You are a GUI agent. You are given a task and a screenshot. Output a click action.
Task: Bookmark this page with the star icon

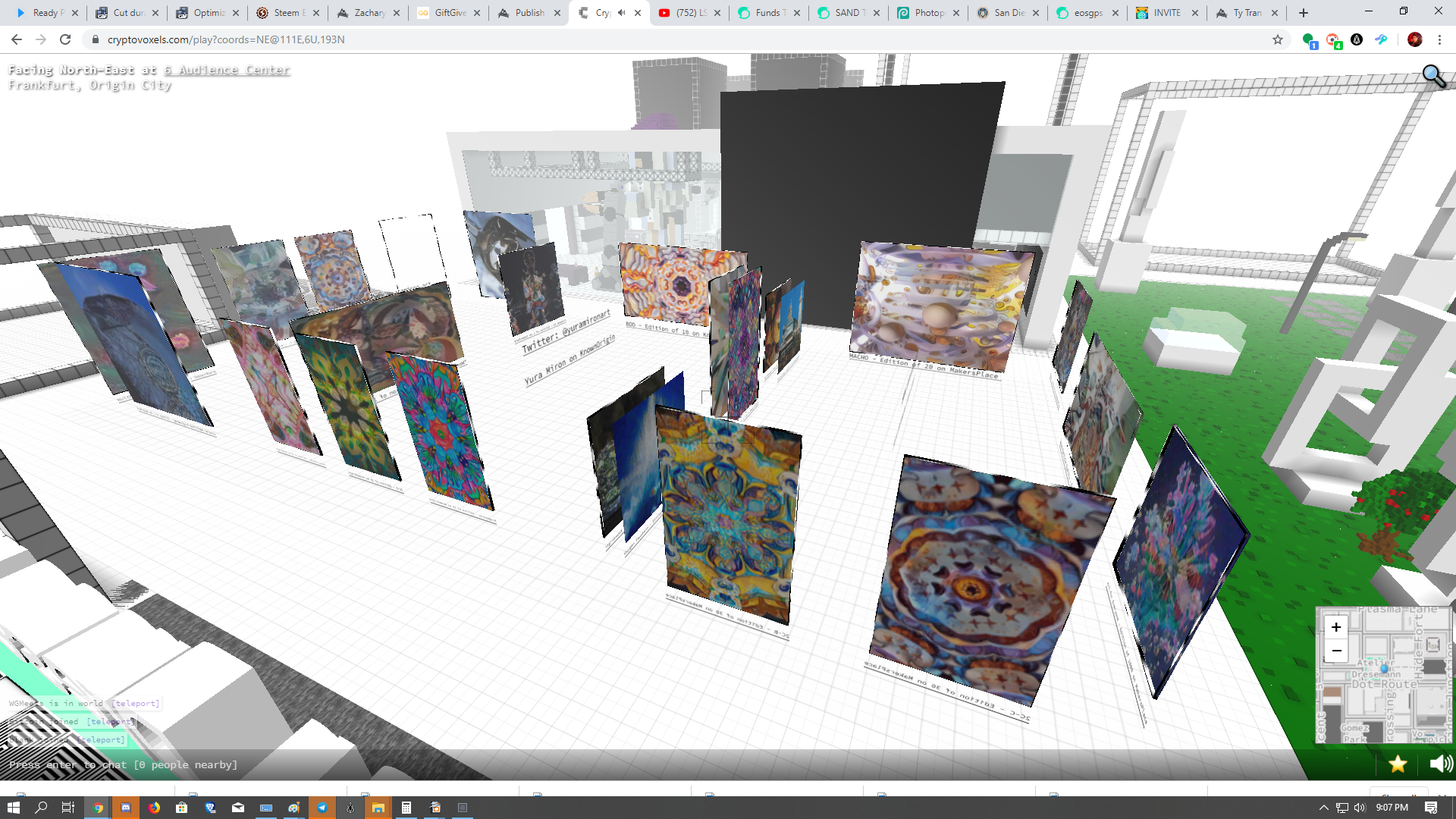point(1278,39)
